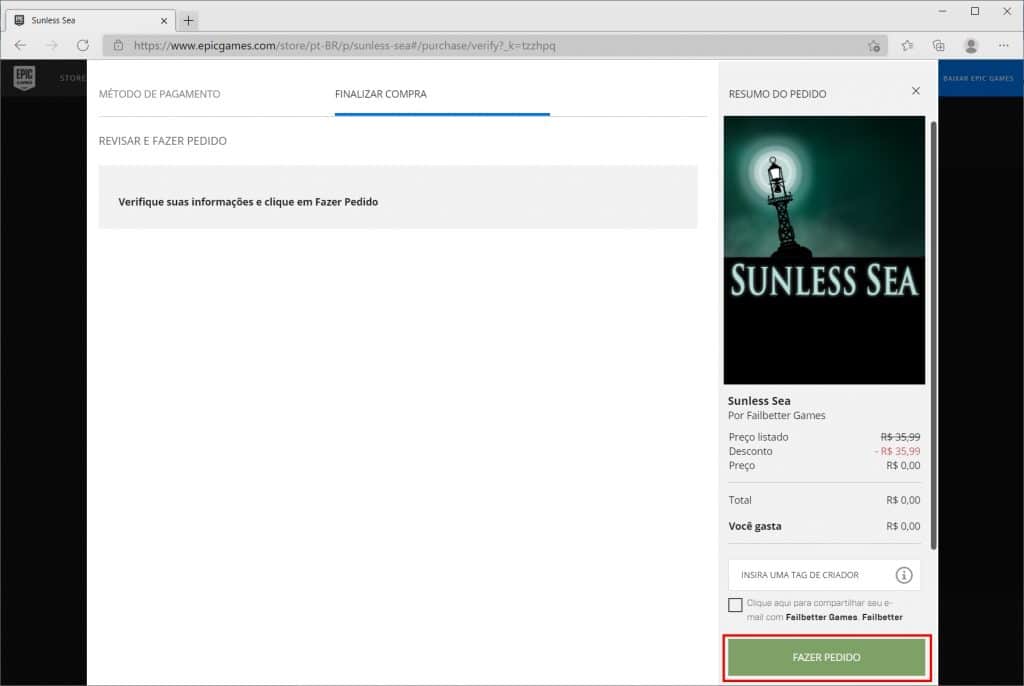1024x686 pixels.
Task: Maximize the browser window
Action: (x=974, y=11)
